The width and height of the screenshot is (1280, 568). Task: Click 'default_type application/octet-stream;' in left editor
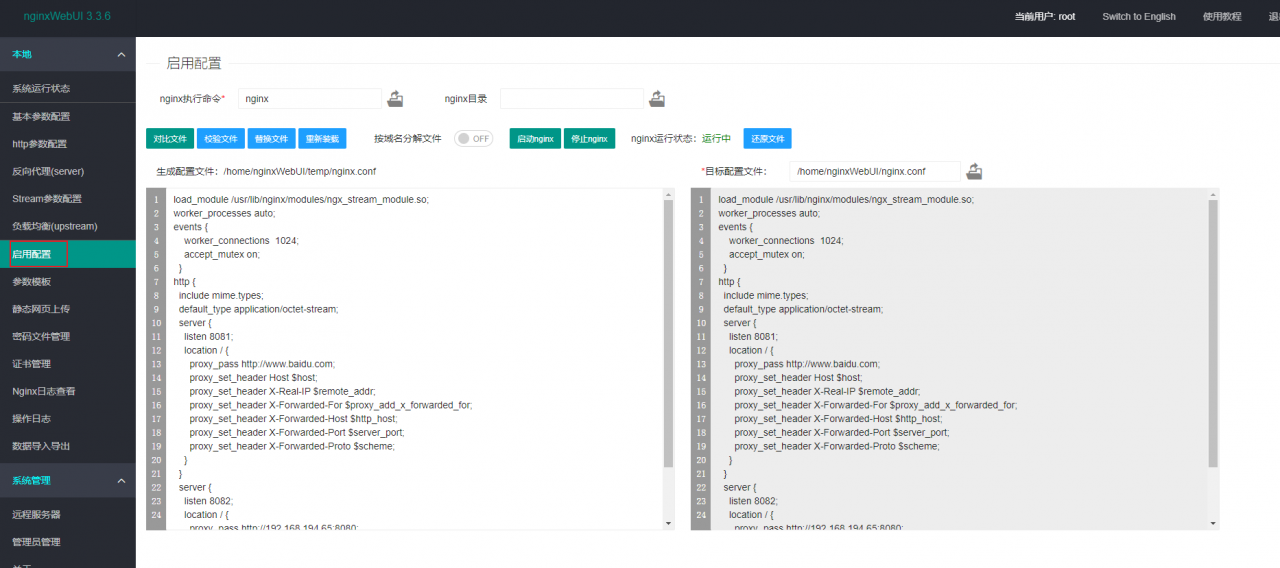coord(259,309)
